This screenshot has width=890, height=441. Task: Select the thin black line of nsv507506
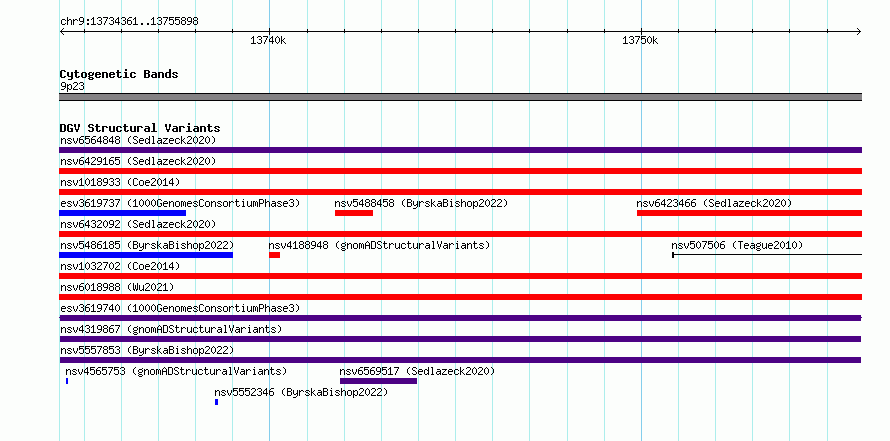767,255
